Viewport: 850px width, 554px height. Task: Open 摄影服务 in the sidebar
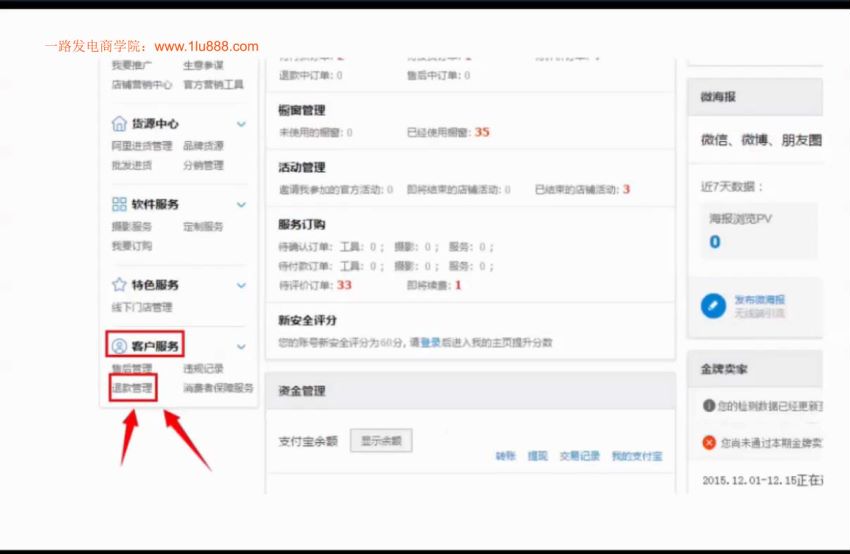point(132,227)
